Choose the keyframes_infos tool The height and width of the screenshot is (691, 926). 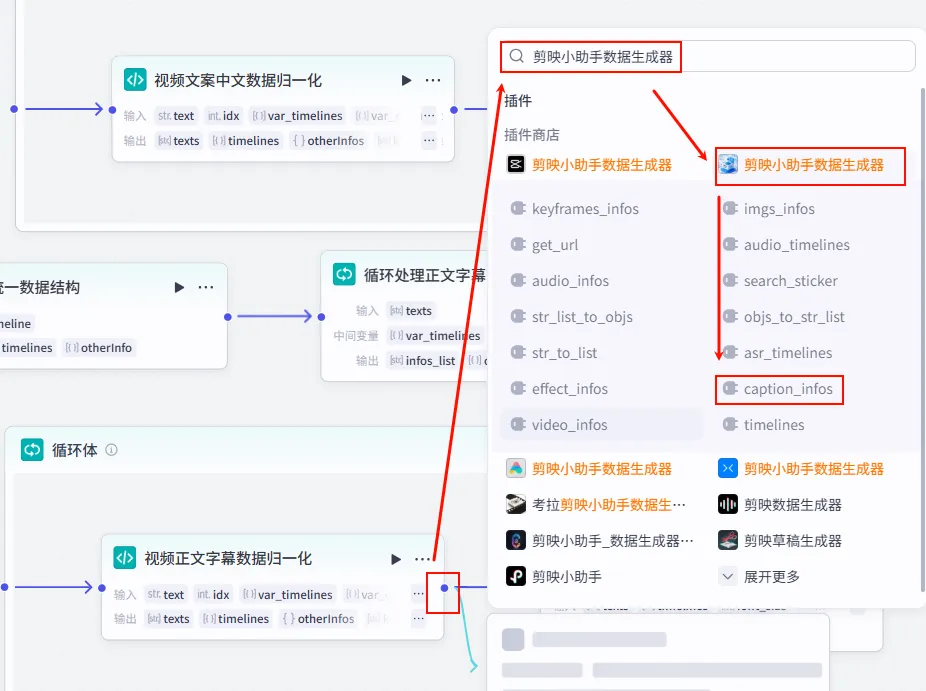[x=575, y=209]
